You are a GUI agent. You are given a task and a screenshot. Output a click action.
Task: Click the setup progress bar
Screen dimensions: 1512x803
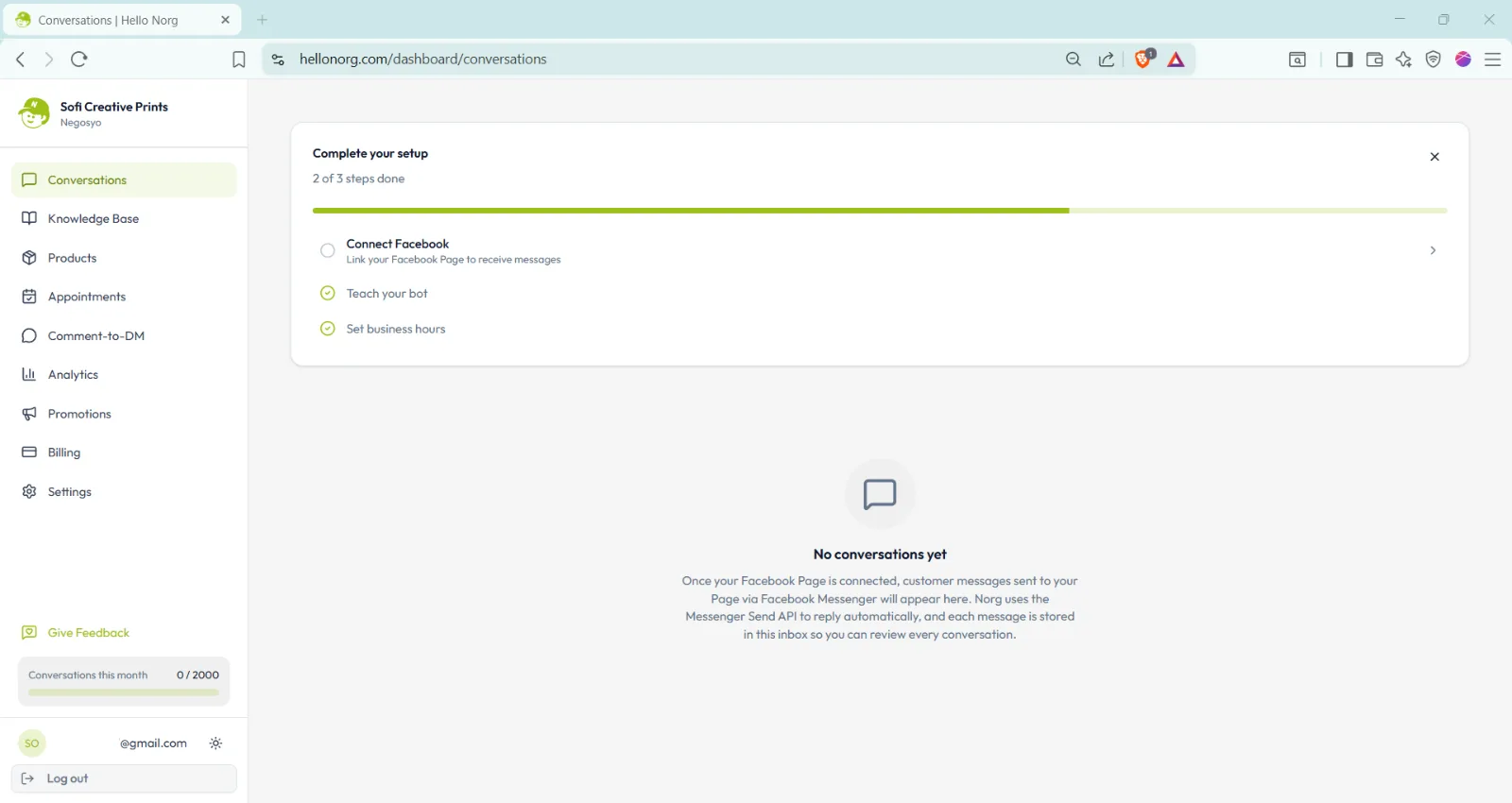coord(880,211)
